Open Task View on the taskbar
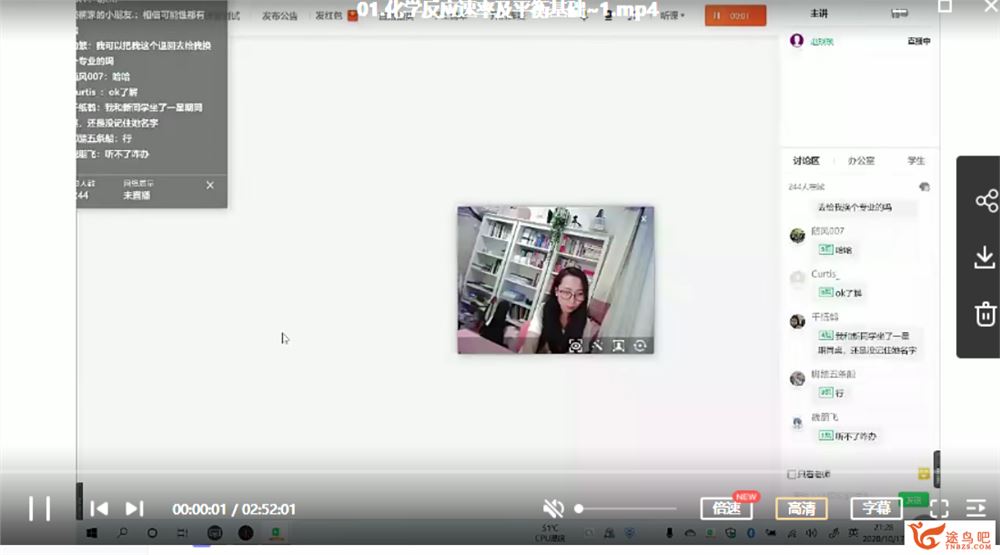1000x555 pixels. pos(182,533)
